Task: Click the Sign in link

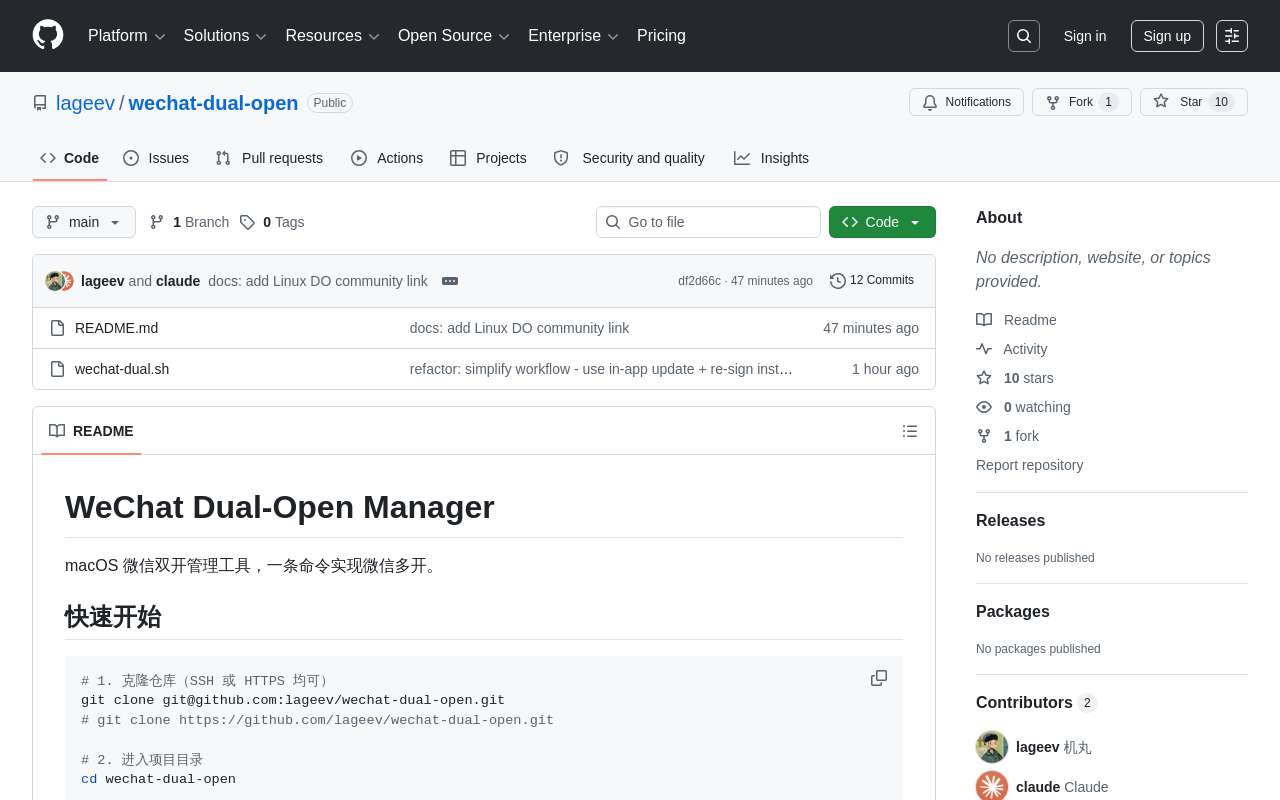Action: pos(1085,36)
